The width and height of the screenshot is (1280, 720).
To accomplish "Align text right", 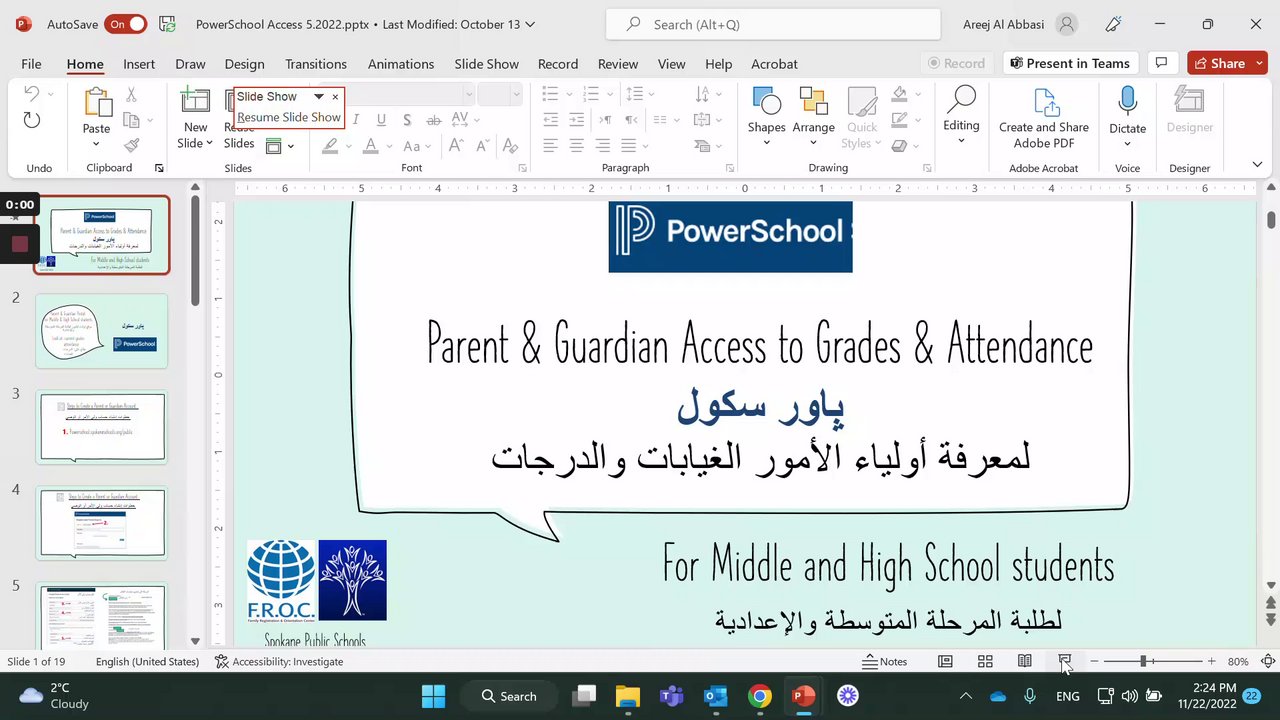I will click(x=602, y=145).
